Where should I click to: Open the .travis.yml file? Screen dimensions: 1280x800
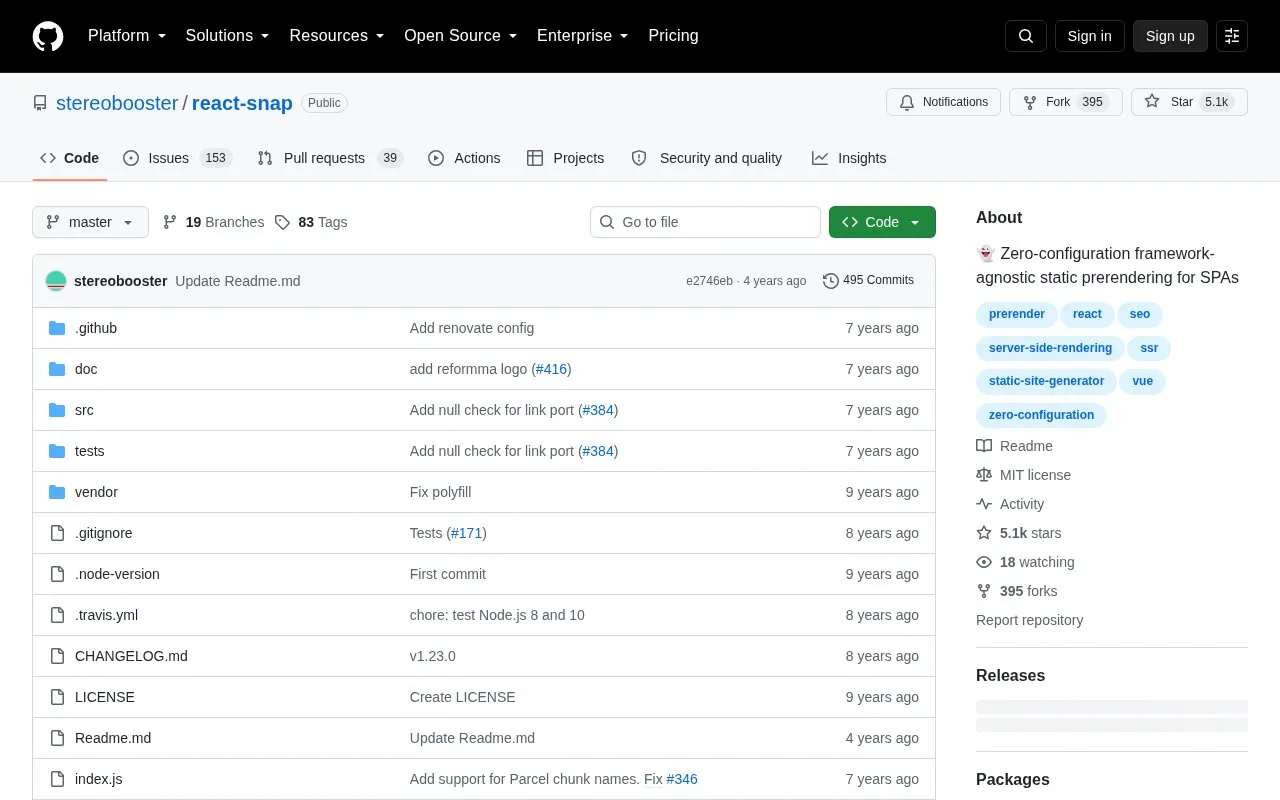106,615
